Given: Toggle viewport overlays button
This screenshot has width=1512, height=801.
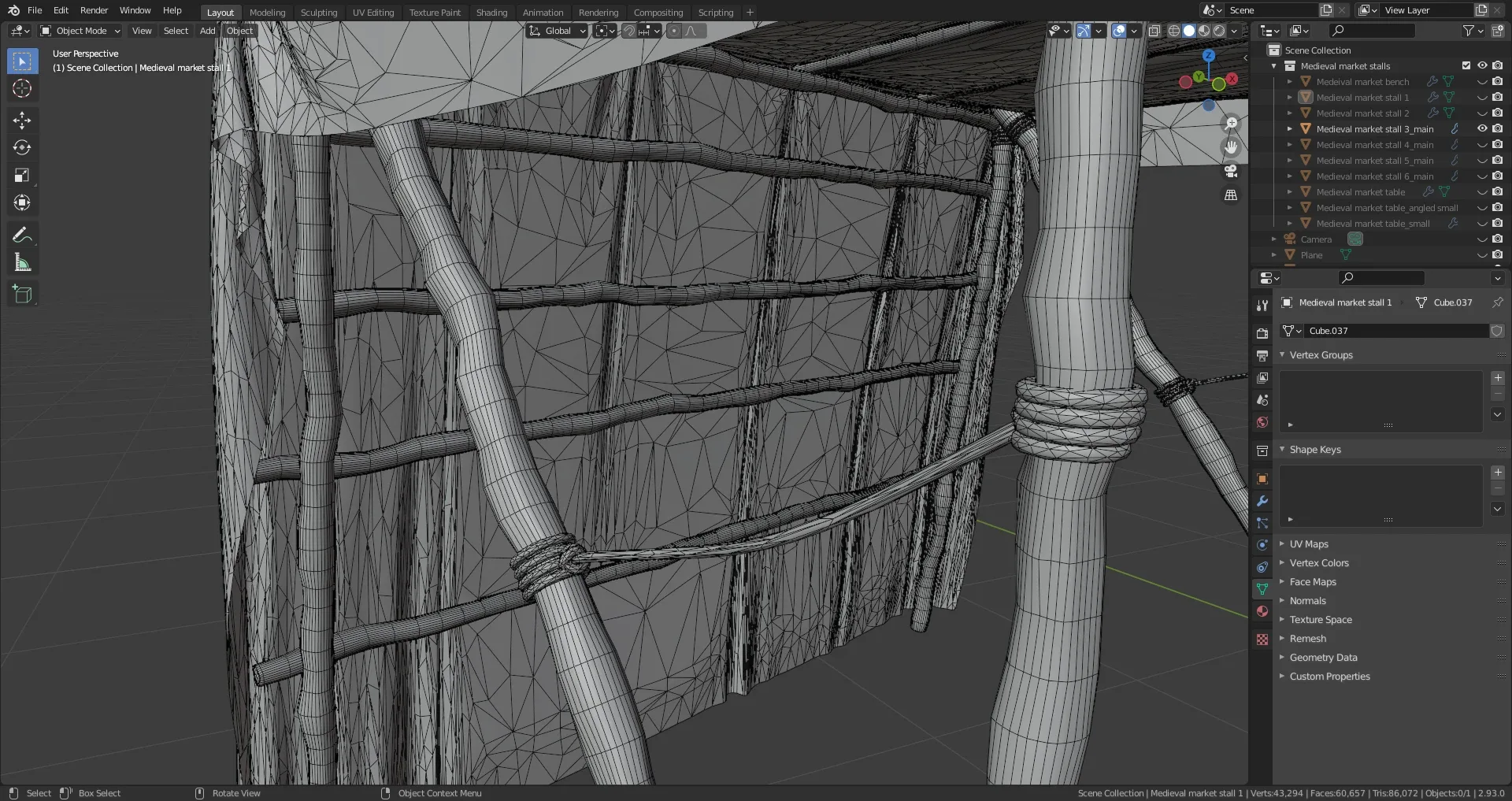Looking at the screenshot, I should (x=1119, y=31).
